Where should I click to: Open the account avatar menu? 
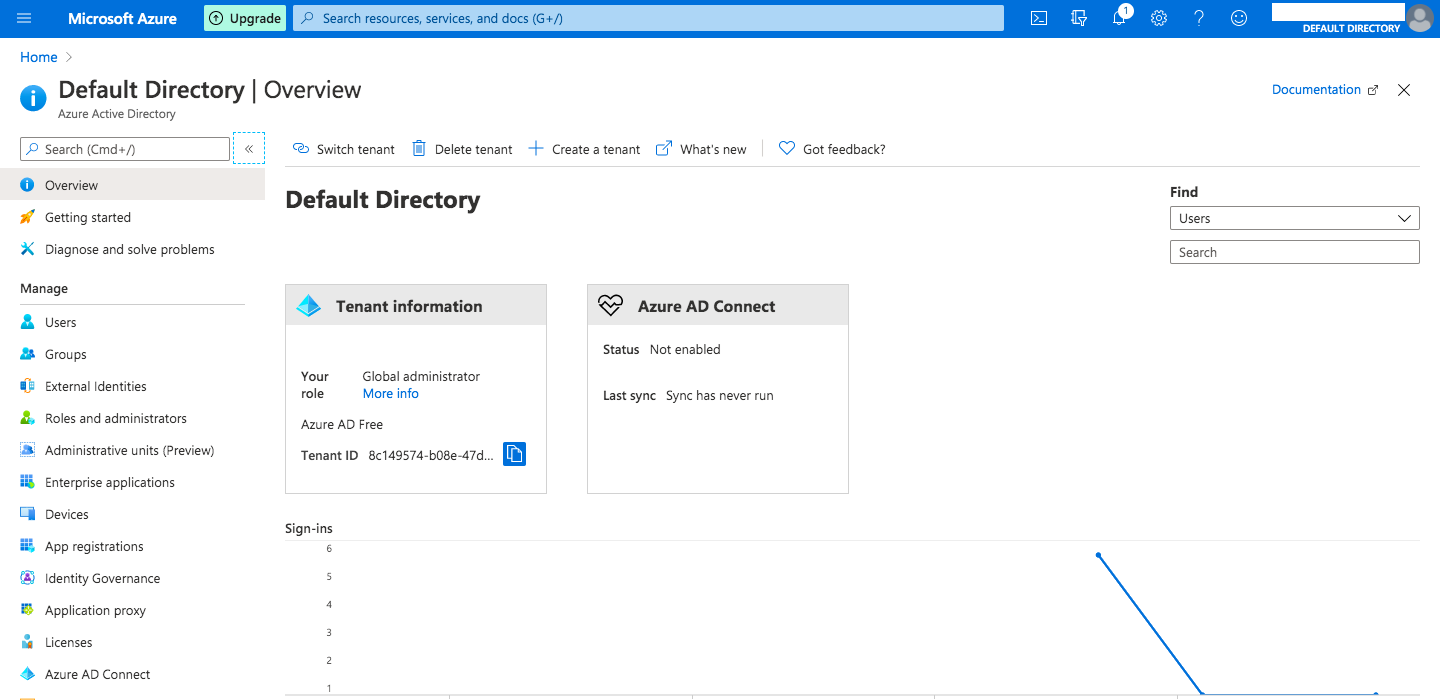(x=1419, y=18)
